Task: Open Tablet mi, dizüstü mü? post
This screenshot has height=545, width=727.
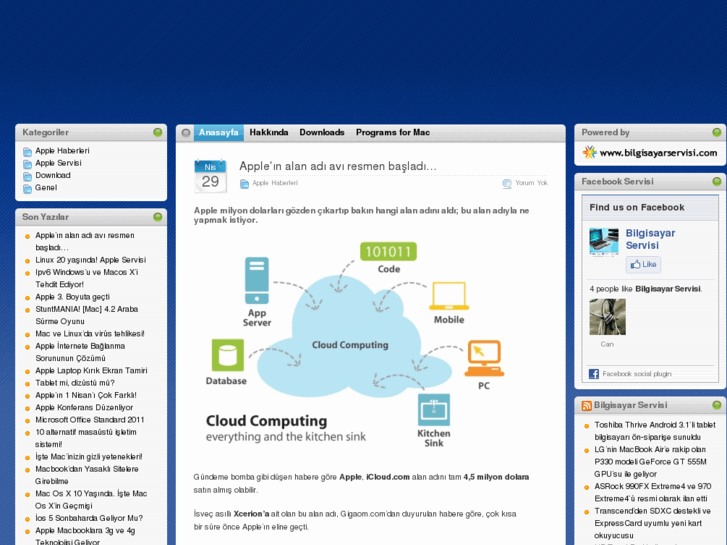Action: point(75,383)
